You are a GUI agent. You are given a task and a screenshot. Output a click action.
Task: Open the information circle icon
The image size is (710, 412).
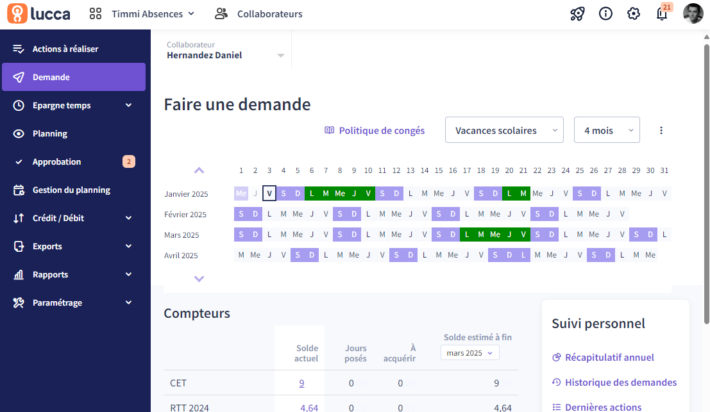click(x=605, y=14)
